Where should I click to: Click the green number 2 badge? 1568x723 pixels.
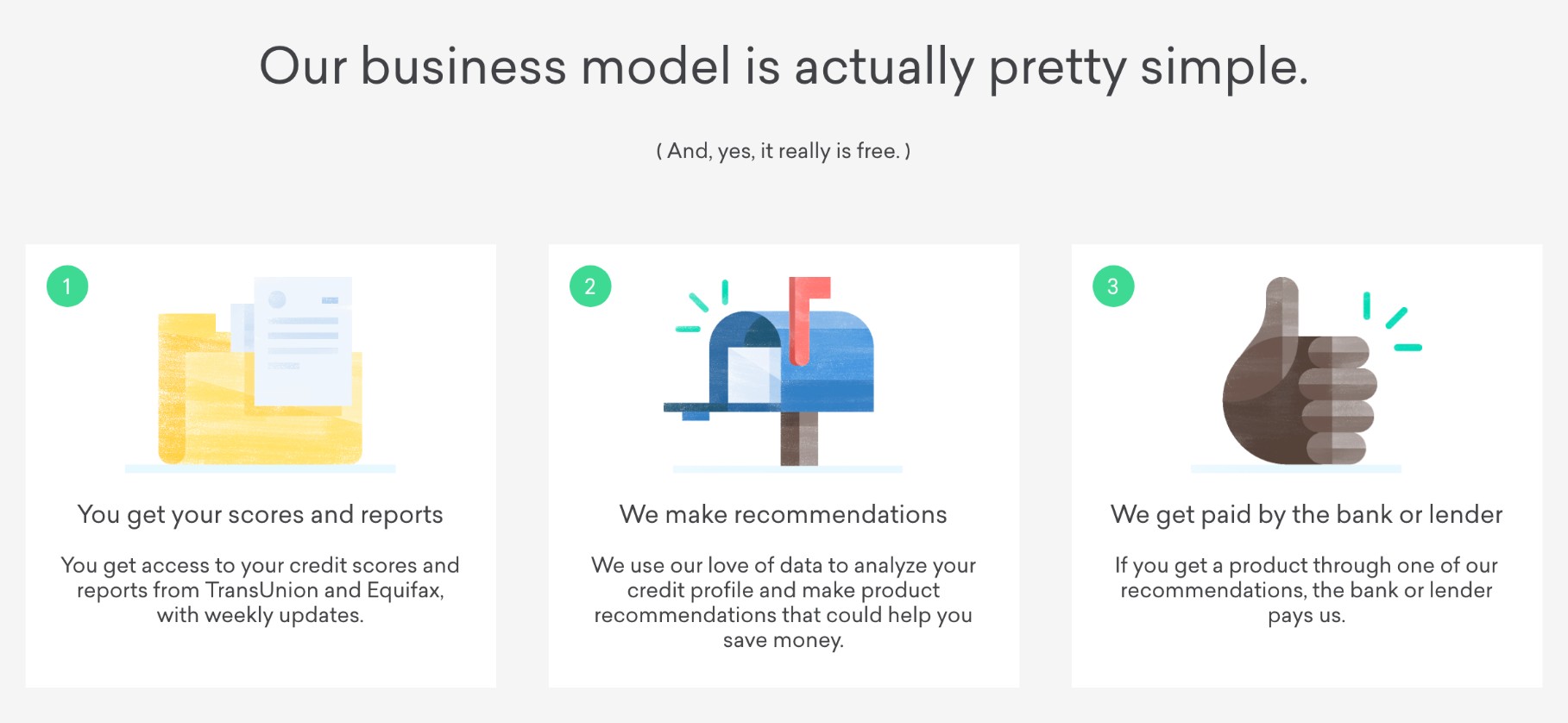coord(590,286)
